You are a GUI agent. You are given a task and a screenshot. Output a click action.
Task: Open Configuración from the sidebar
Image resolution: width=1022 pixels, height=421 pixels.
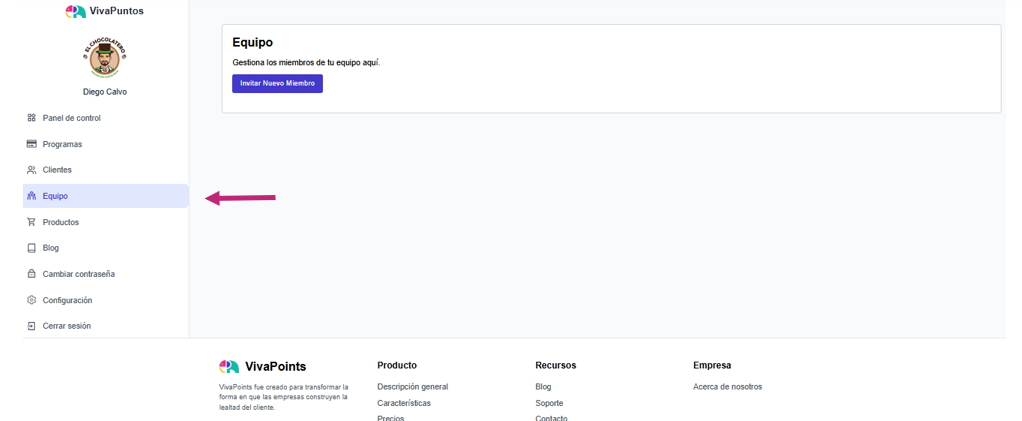tap(106, 300)
